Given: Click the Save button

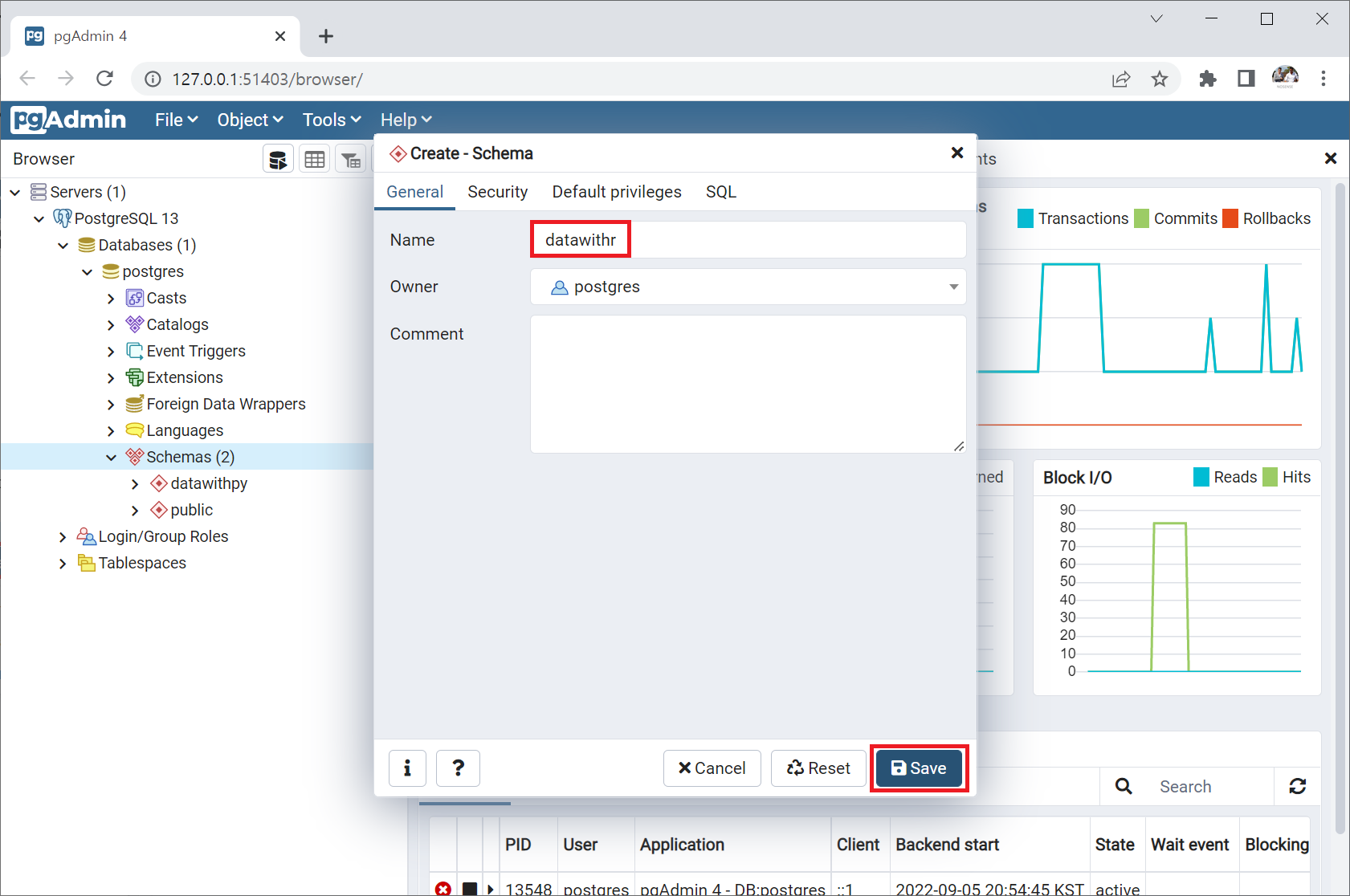Looking at the screenshot, I should (x=919, y=768).
